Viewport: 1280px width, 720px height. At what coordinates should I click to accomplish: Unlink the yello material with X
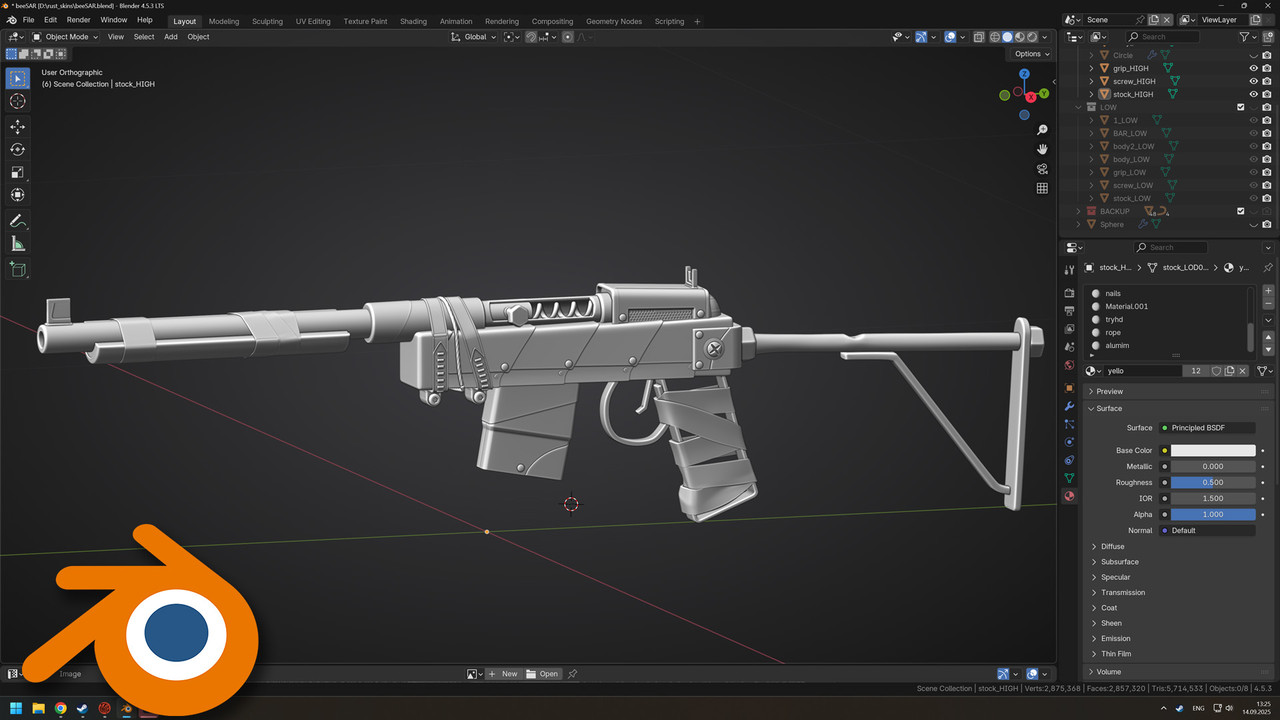[1243, 371]
